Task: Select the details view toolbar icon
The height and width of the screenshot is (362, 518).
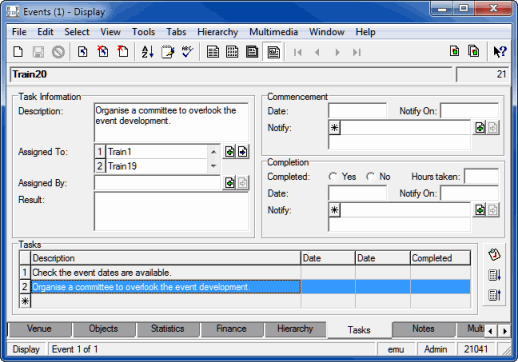Action: click(x=273, y=52)
